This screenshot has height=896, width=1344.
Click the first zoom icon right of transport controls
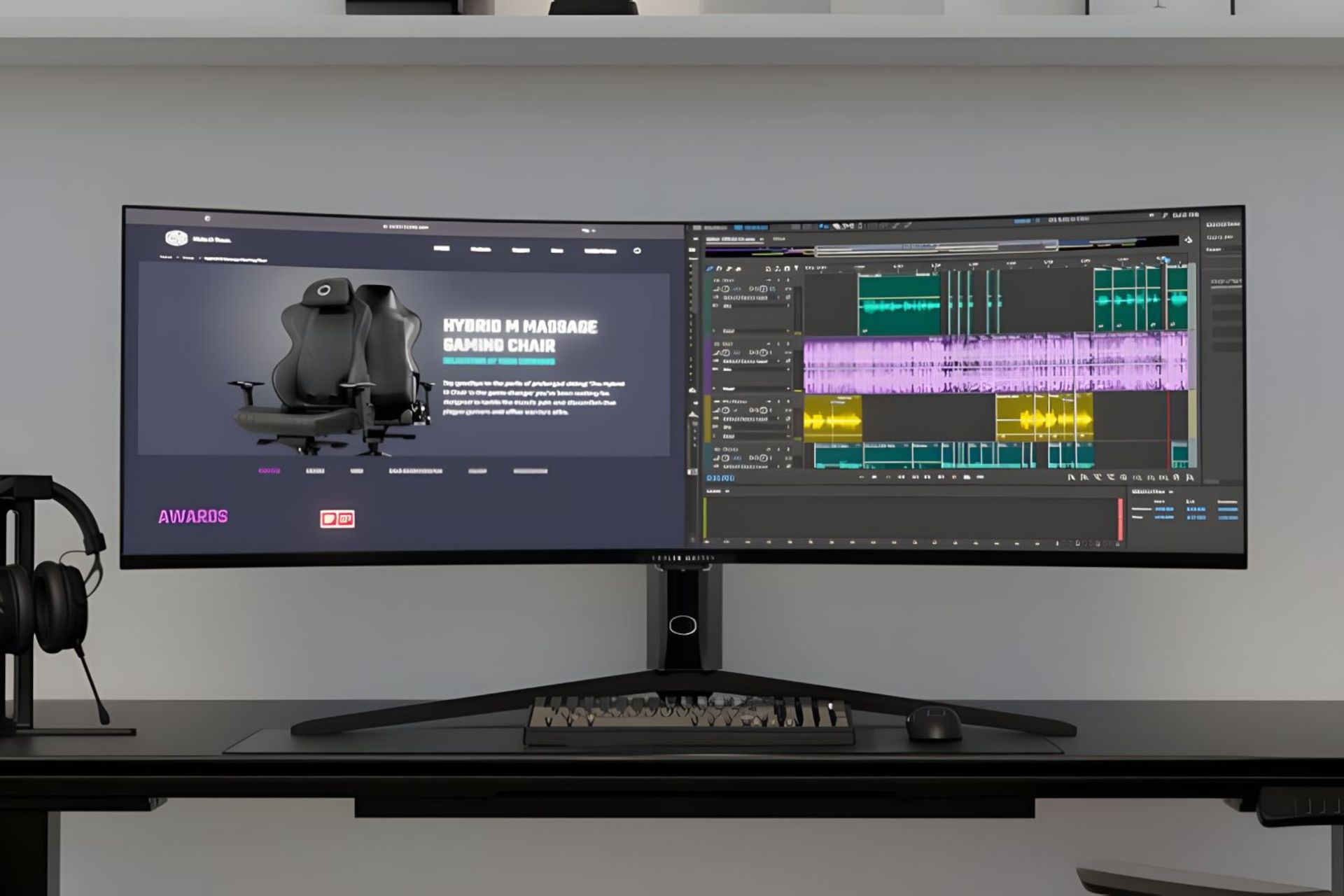click(1071, 477)
